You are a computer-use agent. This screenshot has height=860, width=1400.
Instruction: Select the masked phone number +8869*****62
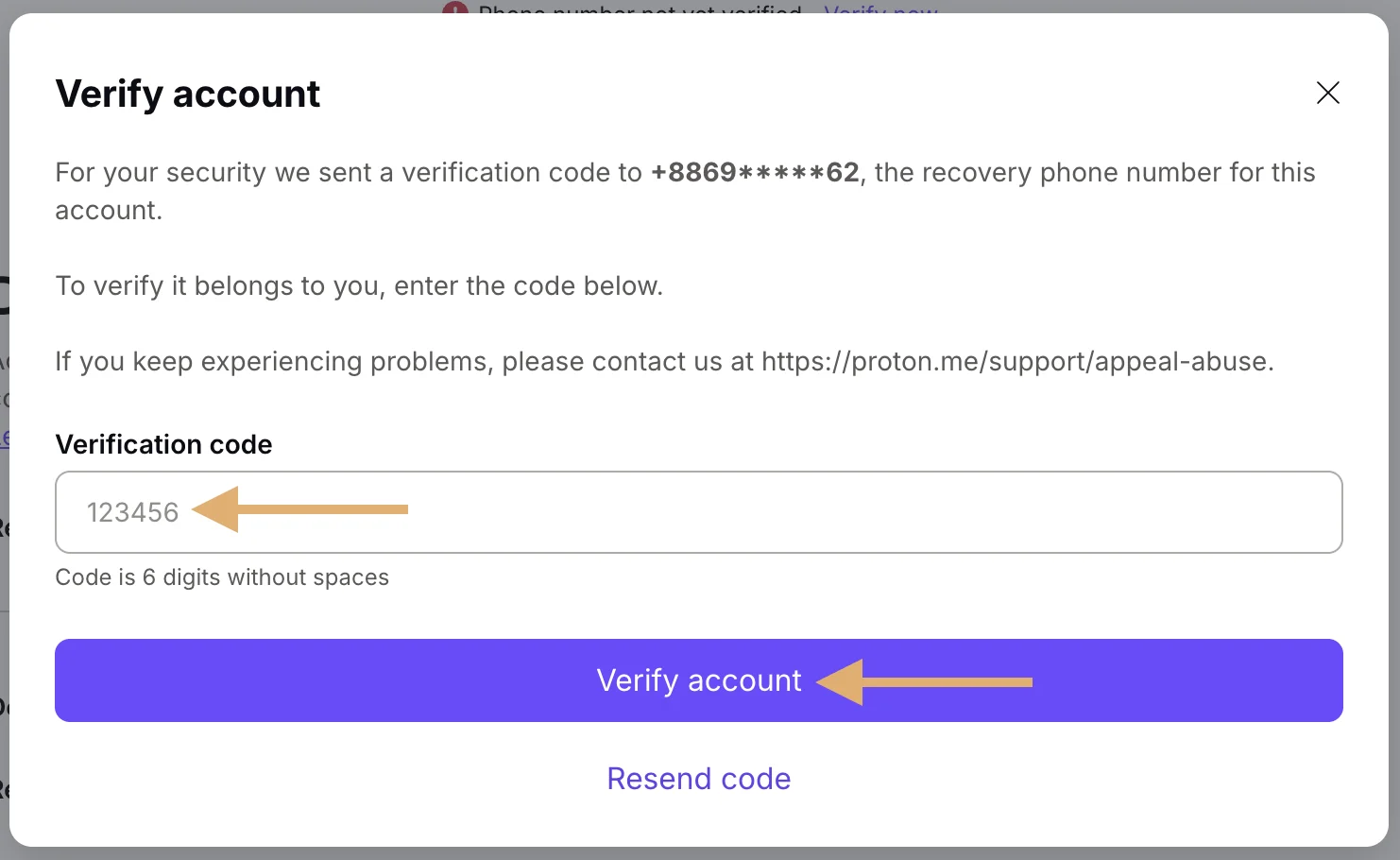[x=755, y=172]
